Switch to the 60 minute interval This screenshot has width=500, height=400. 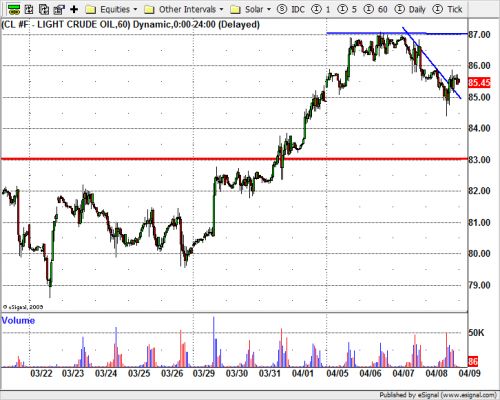375,9
